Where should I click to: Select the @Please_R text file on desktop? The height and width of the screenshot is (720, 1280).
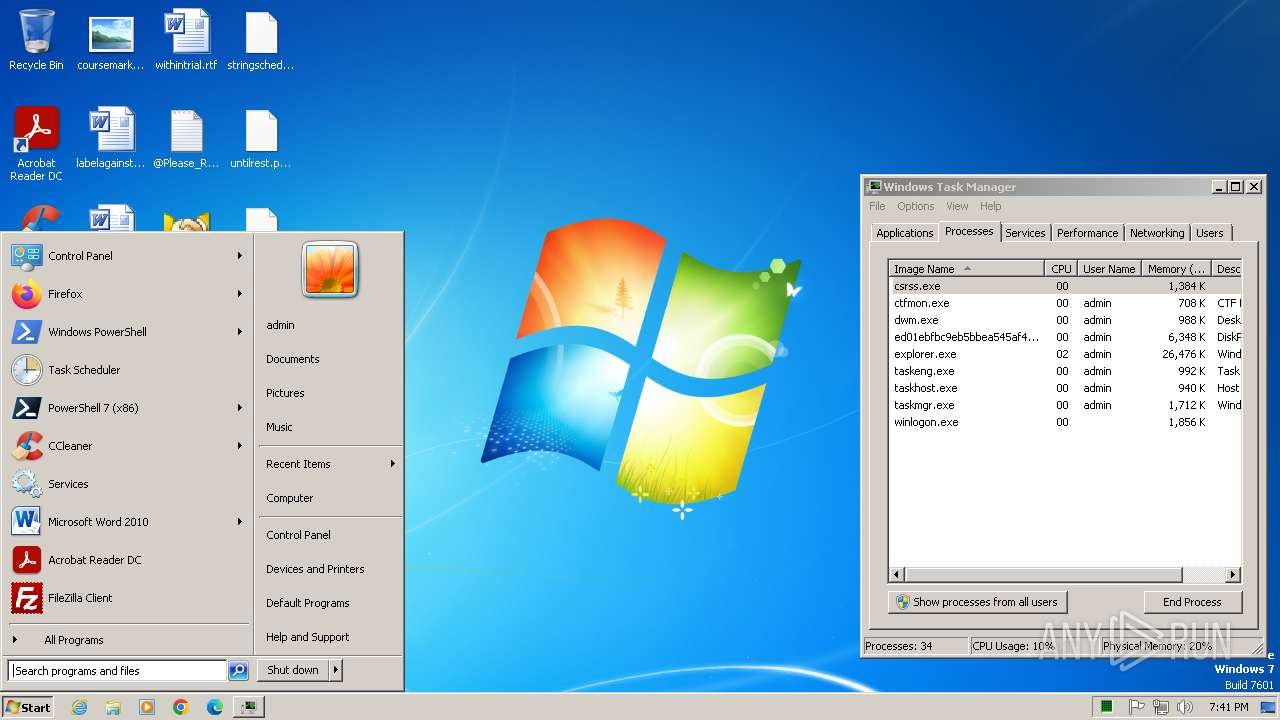click(186, 138)
